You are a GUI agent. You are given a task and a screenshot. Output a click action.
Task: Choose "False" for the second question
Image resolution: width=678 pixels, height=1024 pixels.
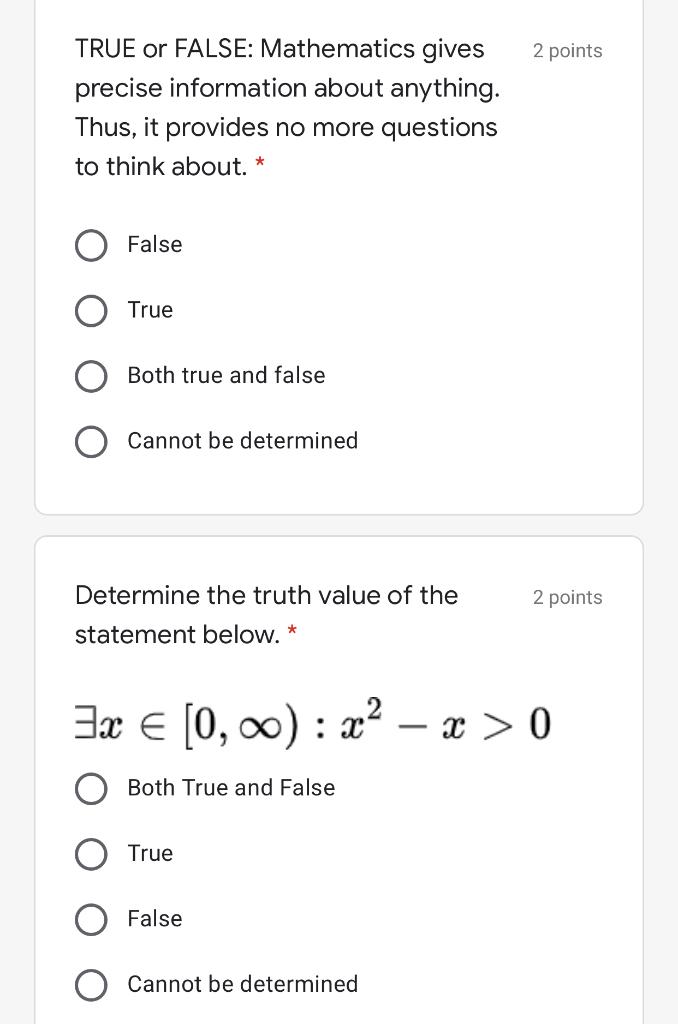click(x=91, y=919)
